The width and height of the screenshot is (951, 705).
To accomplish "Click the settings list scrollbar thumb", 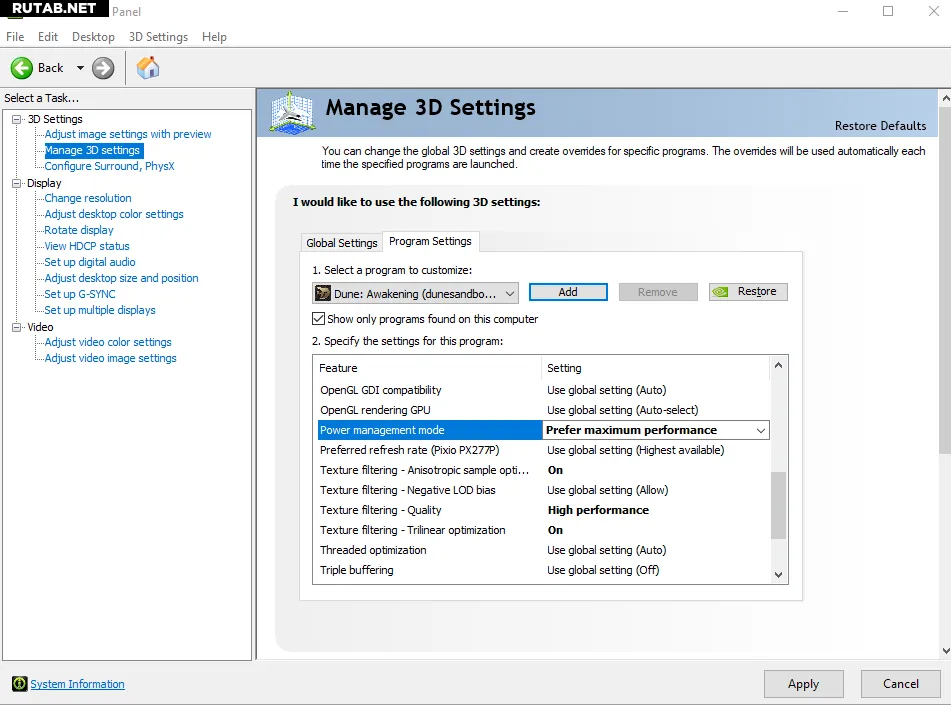I will click(779, 505).
